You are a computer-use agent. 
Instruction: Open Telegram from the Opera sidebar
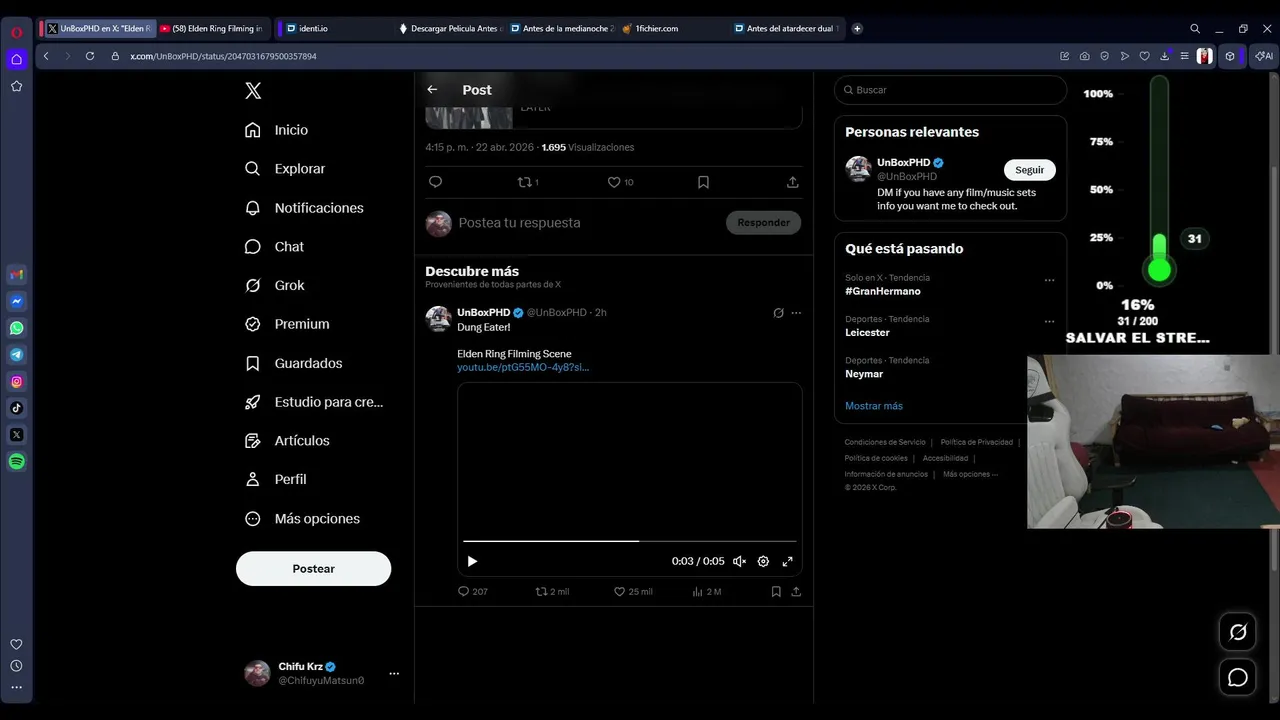[16, 355]
